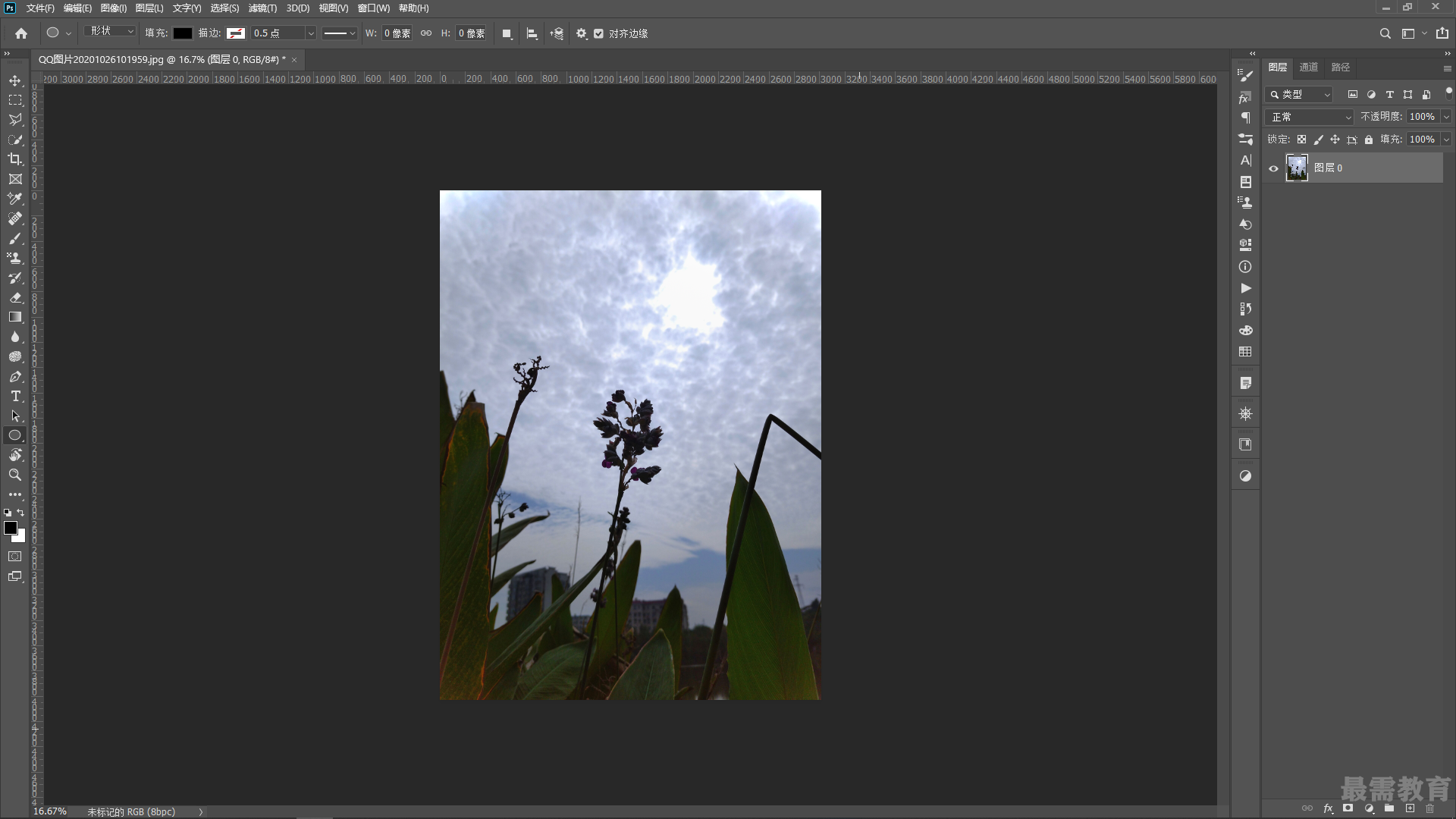The height and width of the screenshot is (819, 1456).
Task: Select the History Brush tool
Action: (x=15, y=278)
